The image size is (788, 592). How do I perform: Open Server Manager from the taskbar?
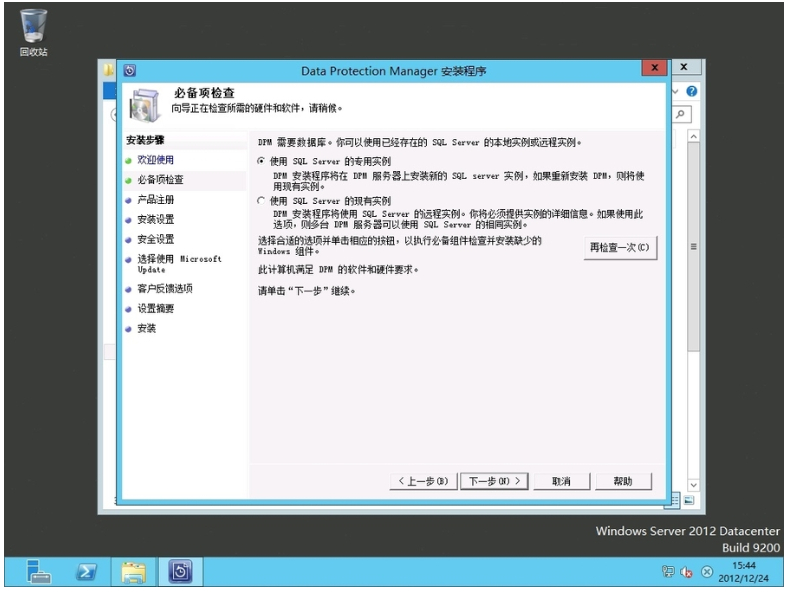[38, 572]
